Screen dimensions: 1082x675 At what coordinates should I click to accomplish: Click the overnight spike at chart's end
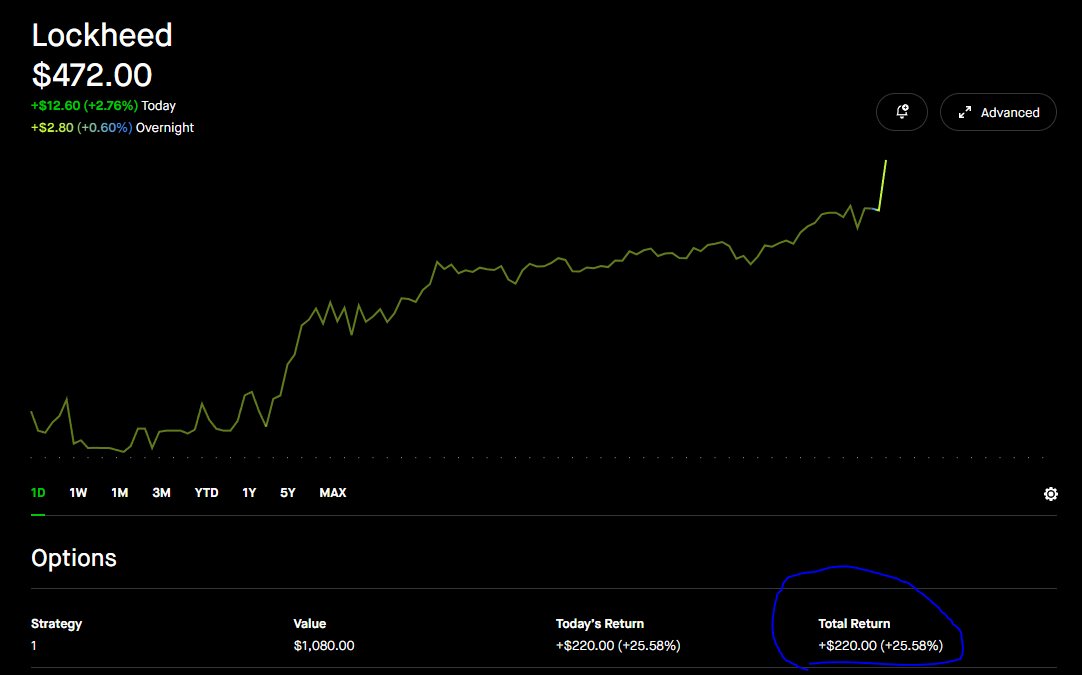pyautogui.click(x=882, y=185)
